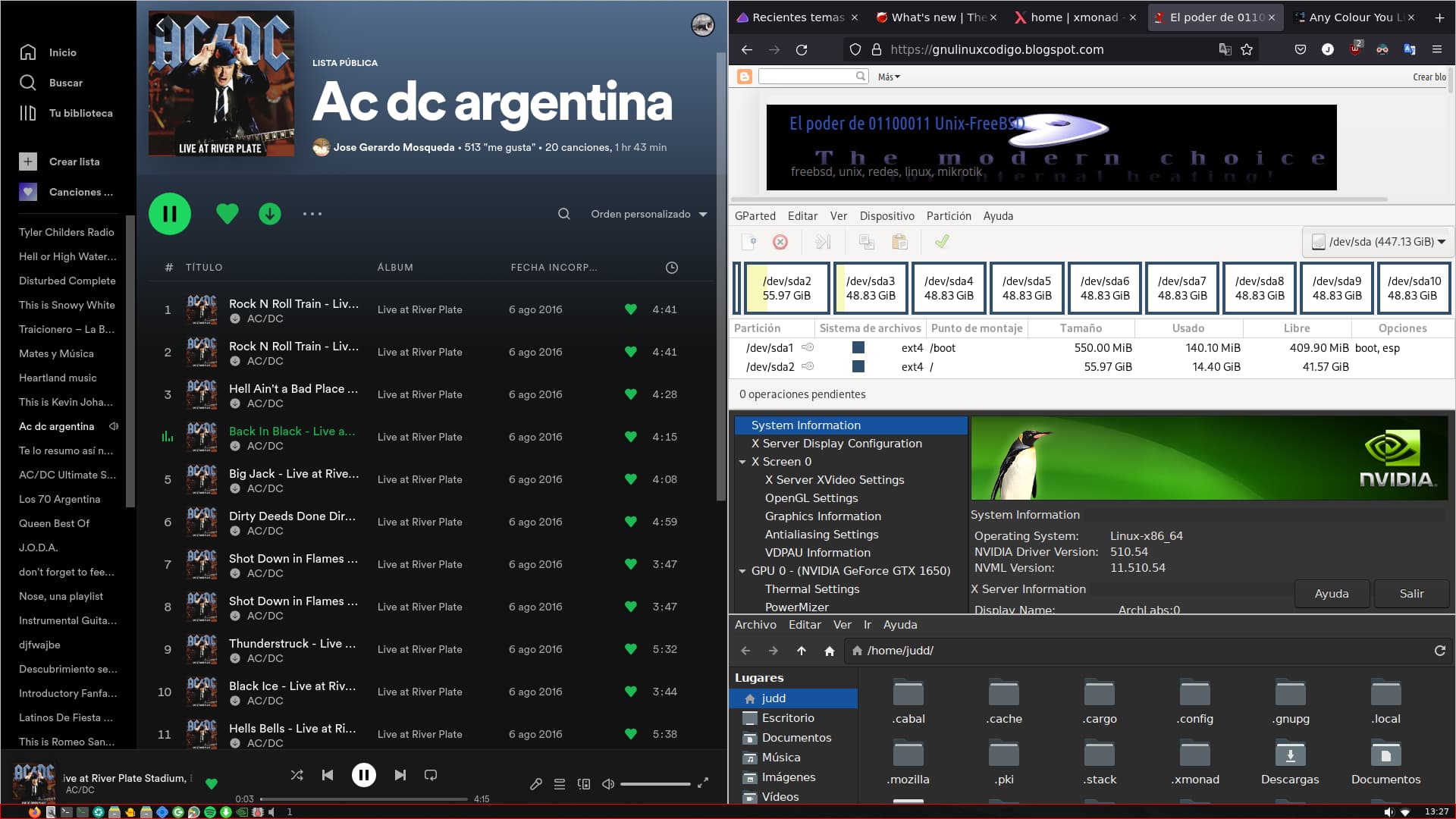Reload the Firefox page
This screenshot has height=819, width=1456.
[802, 49]
